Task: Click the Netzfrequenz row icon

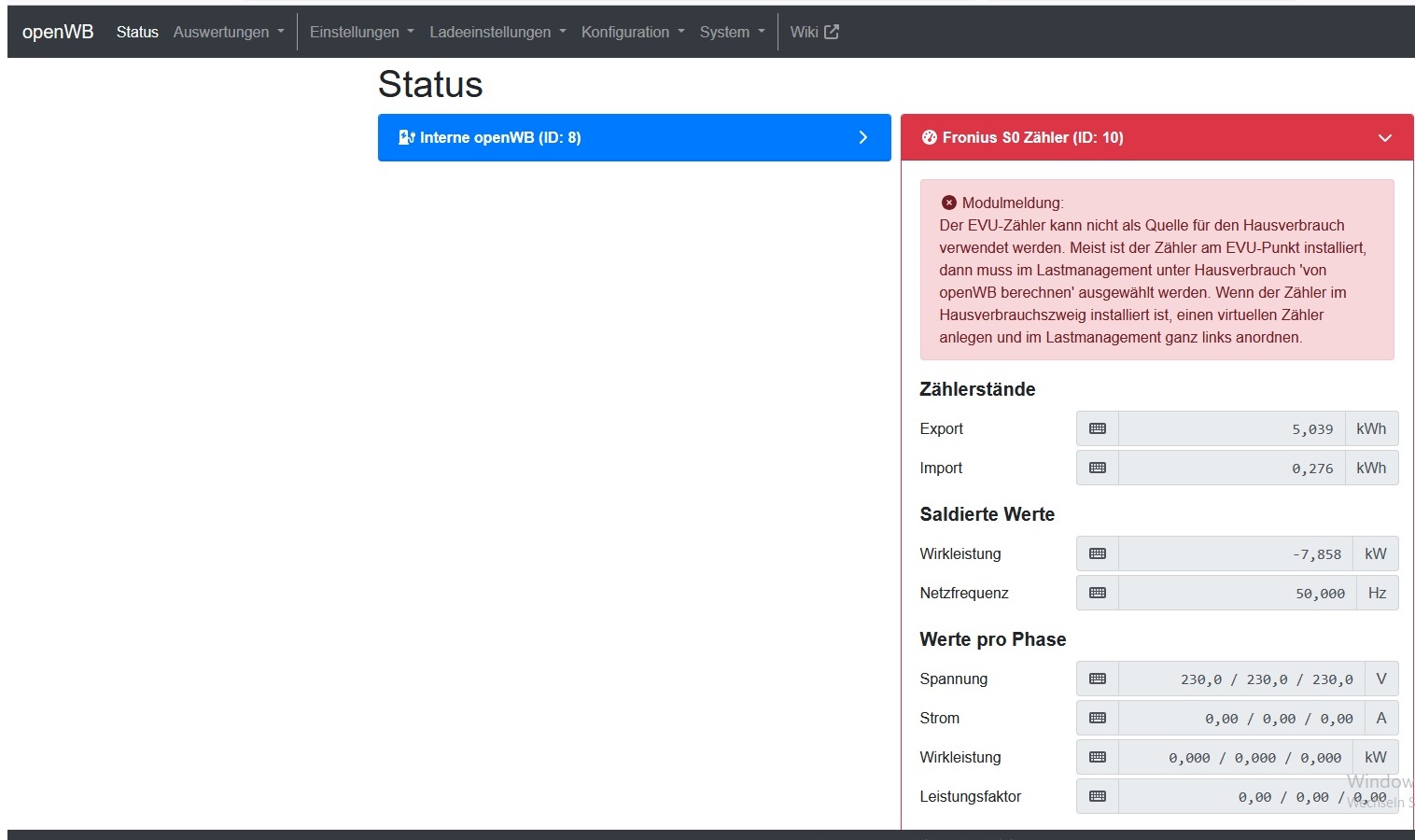Action: click(1098, 593)
